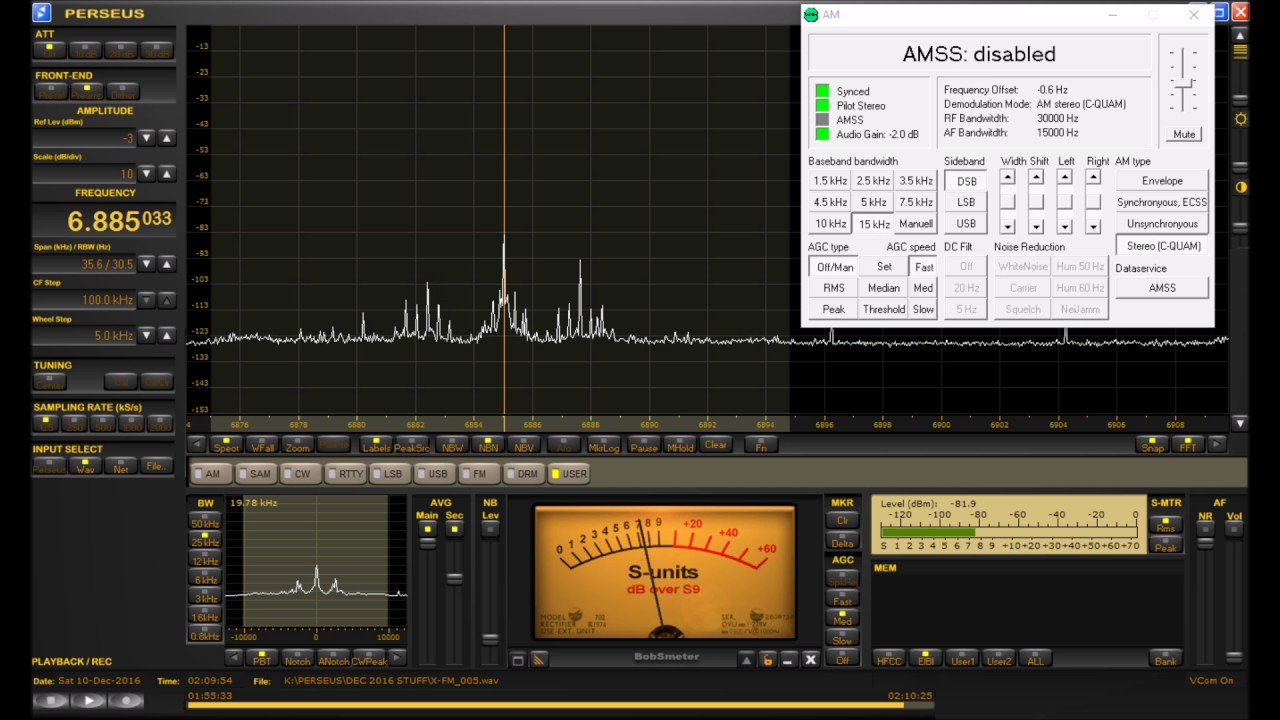Viewport: 1280px width, 720px height.
Task: Toggle the WFall waterfall button
Action: coord(262,445)
